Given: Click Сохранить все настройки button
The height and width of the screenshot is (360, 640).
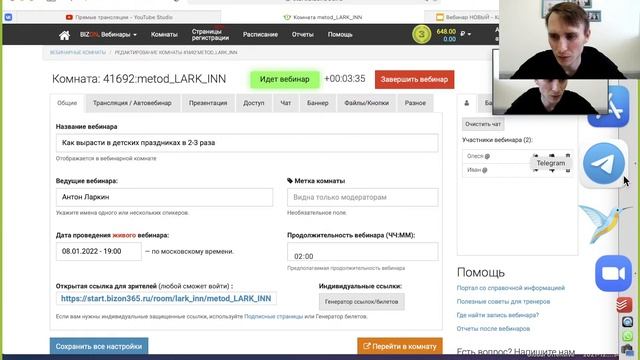Looking at the screenshot, I should point(99,346).
